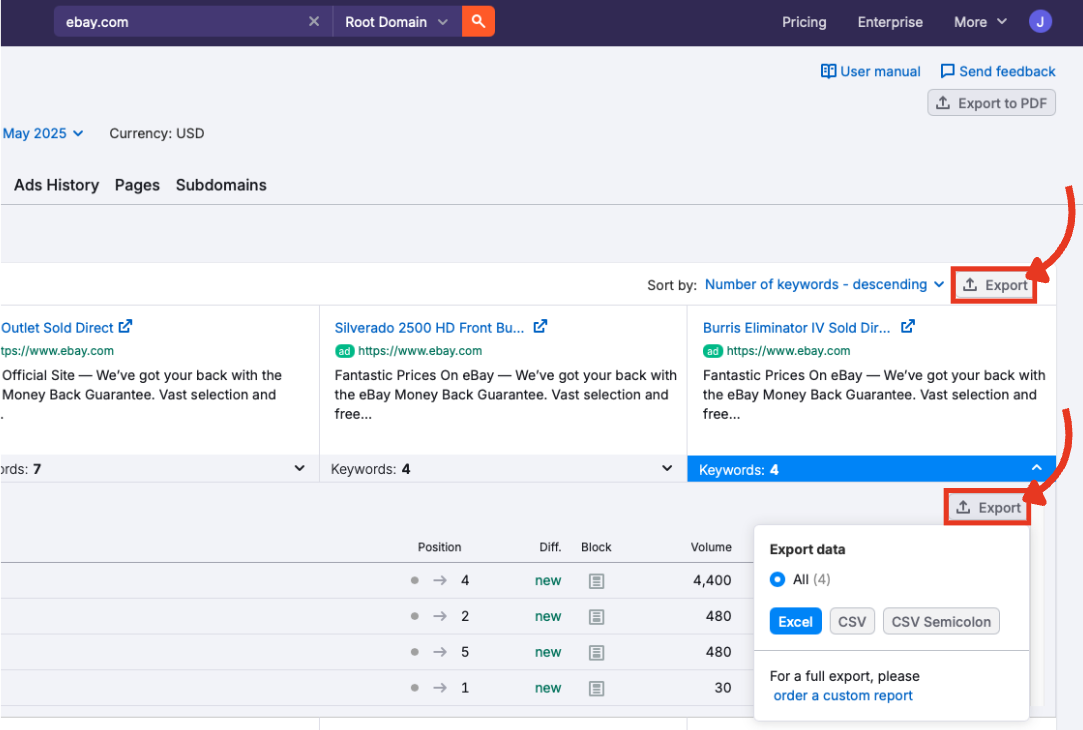Click the order a custom report link

843,696
